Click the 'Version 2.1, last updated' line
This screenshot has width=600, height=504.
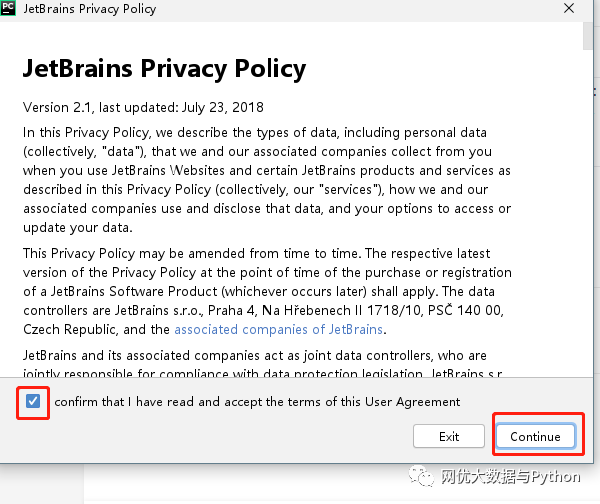(x=143, y=108)
